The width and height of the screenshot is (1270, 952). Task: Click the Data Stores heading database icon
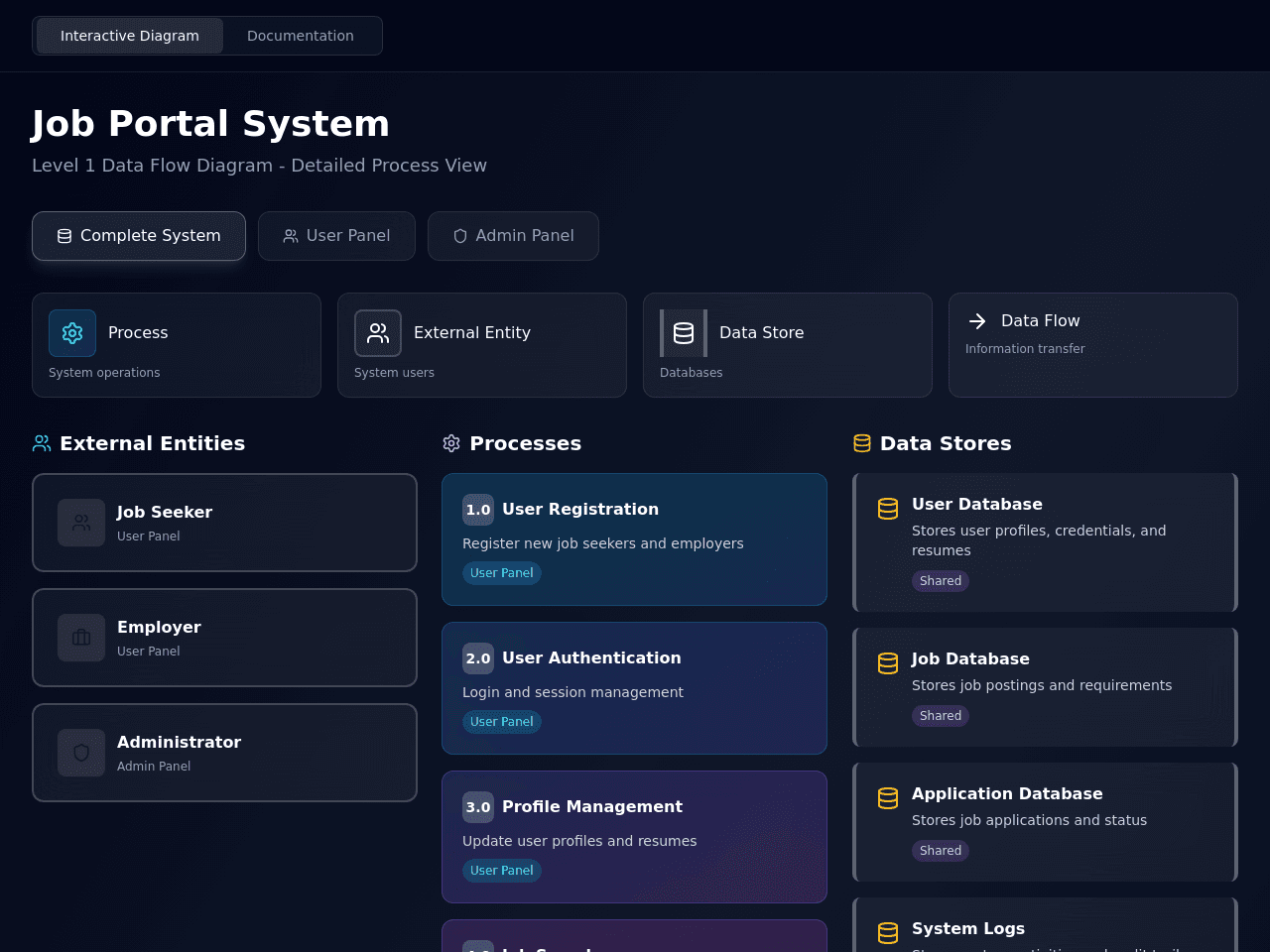click(862, 443)
